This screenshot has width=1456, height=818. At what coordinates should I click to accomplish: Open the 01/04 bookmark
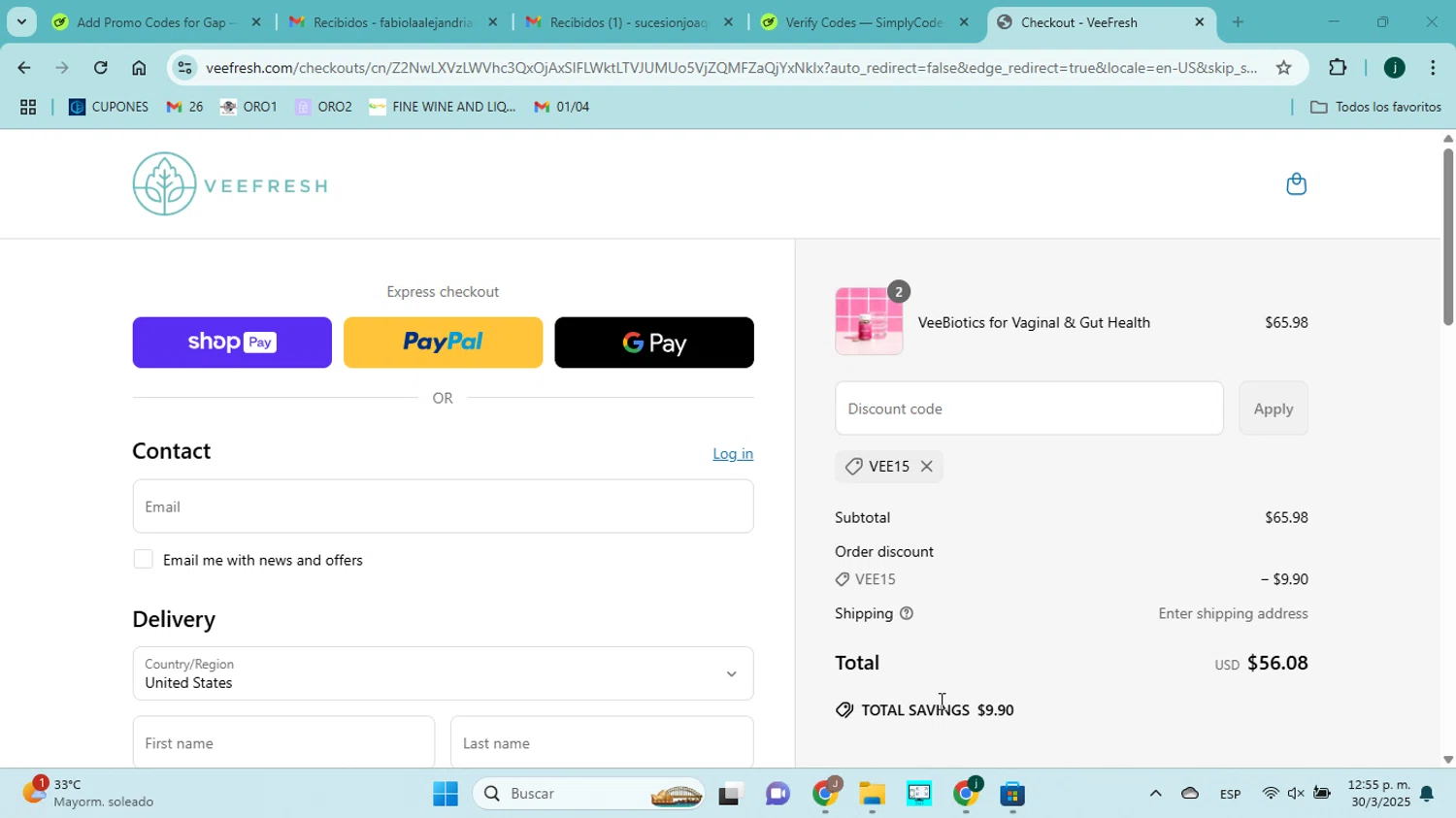click(562, 107)
